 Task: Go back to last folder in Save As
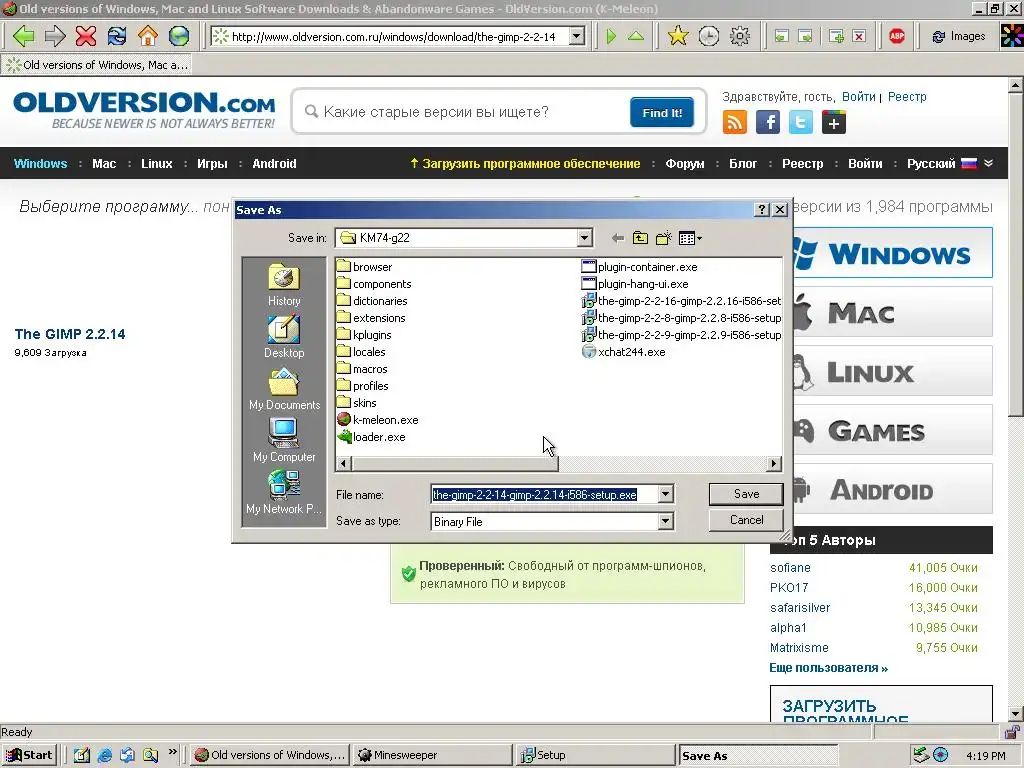tap(617, 238)
